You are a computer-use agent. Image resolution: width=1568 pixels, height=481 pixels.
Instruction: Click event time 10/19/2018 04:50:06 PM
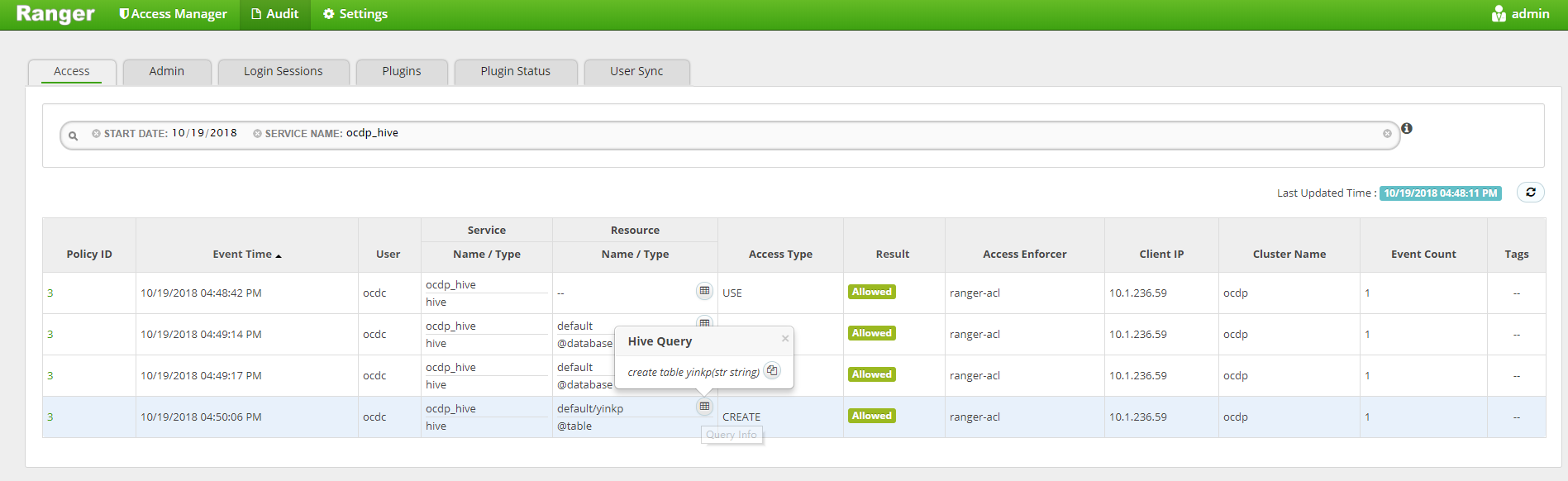(201, 417)
